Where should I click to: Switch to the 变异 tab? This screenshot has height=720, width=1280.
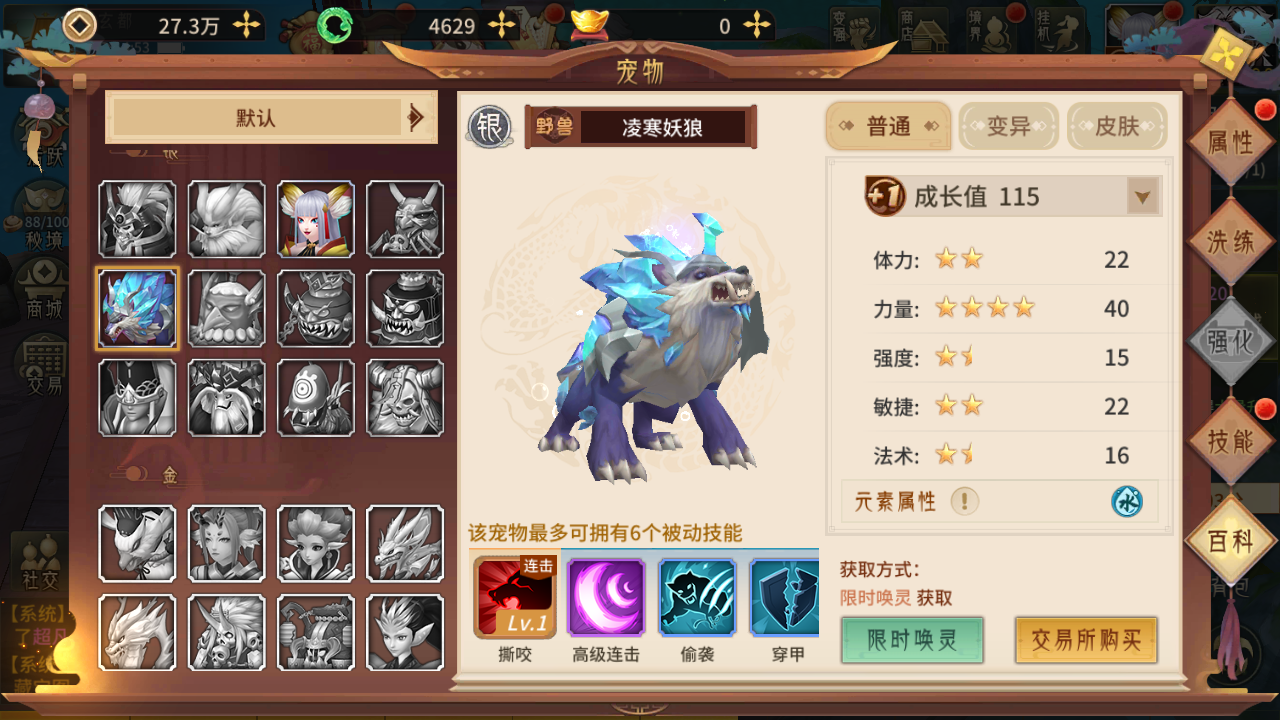click(1008, 126)
